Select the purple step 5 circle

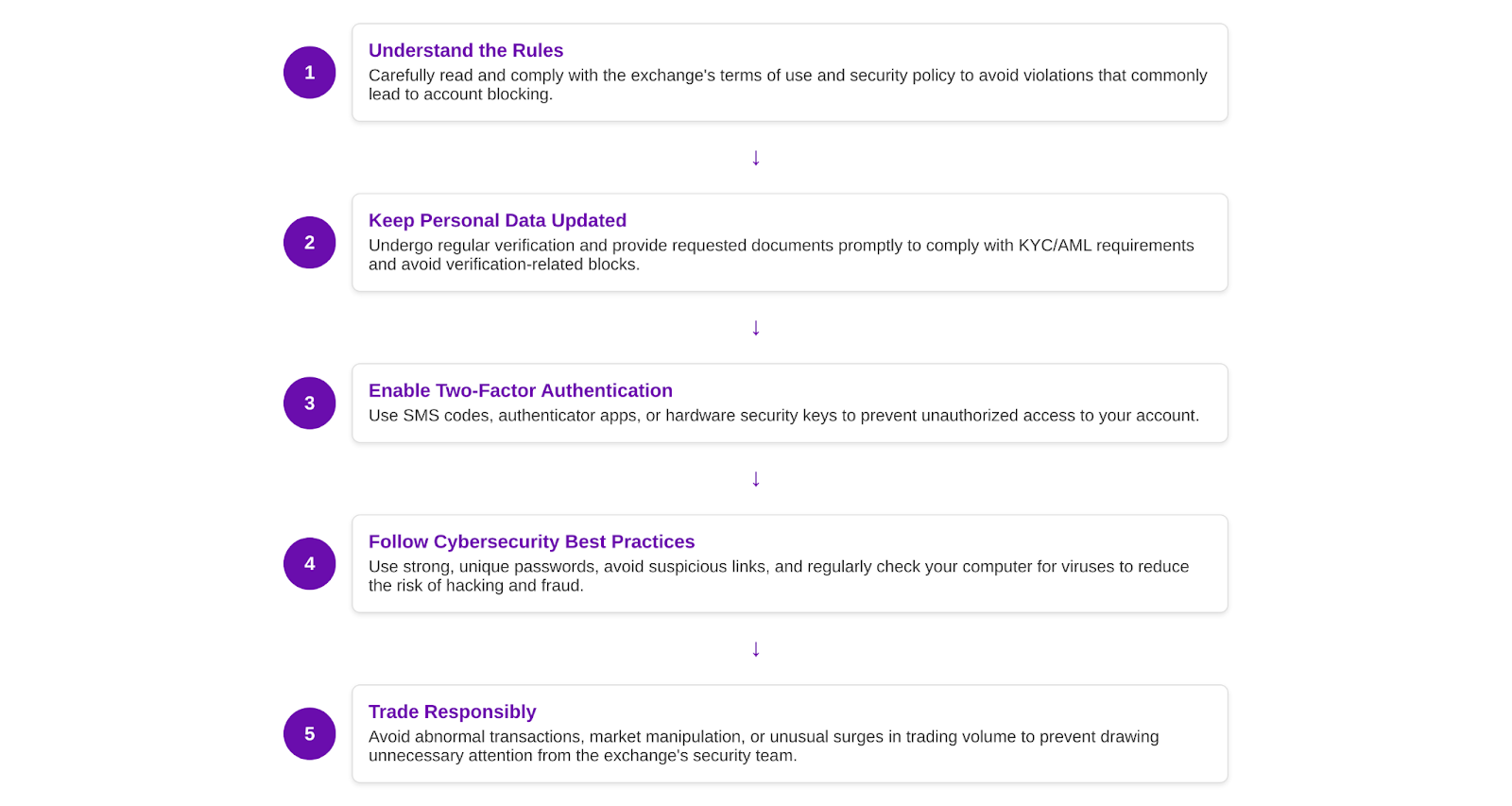pos(309,734)
